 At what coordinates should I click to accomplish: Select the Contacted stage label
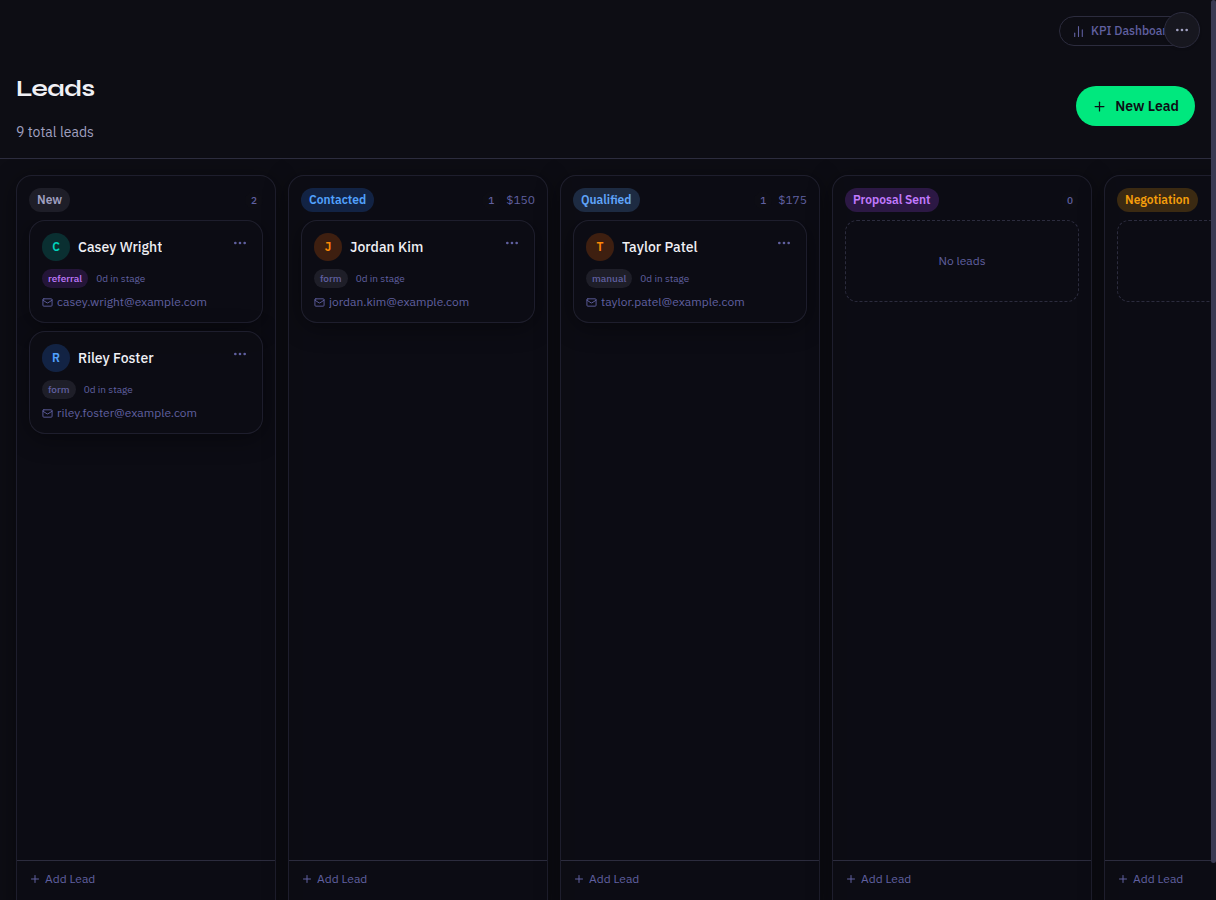tap(337, 200)
